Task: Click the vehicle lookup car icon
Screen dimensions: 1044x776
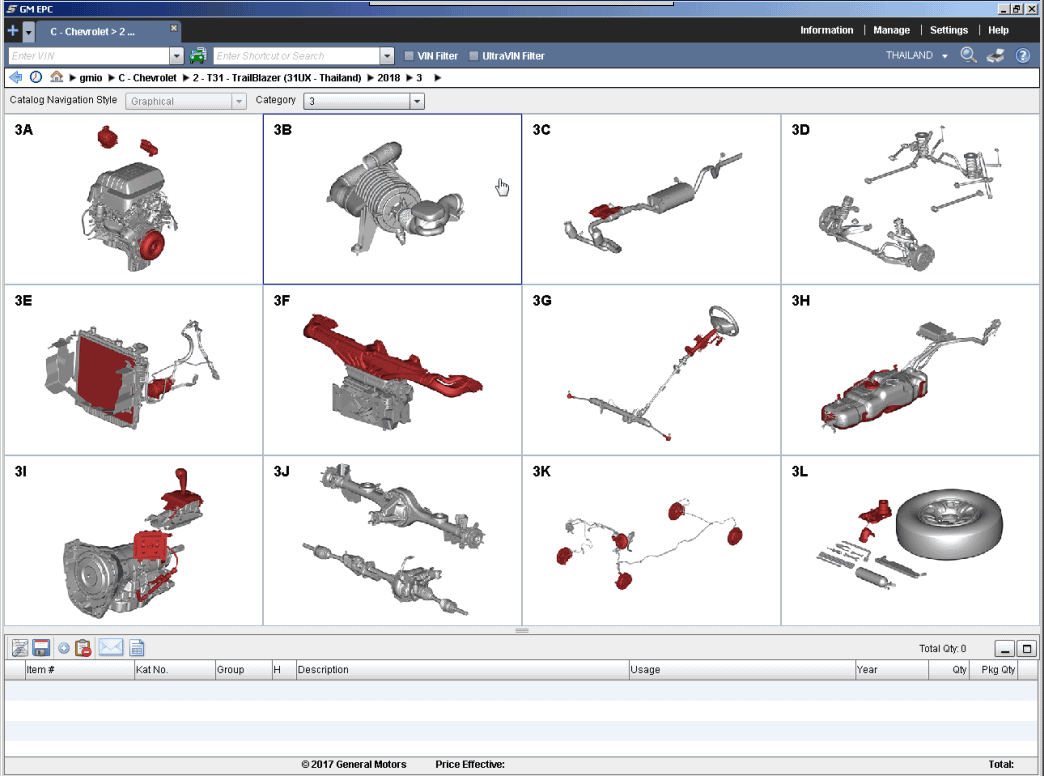Action: [198, 56]
